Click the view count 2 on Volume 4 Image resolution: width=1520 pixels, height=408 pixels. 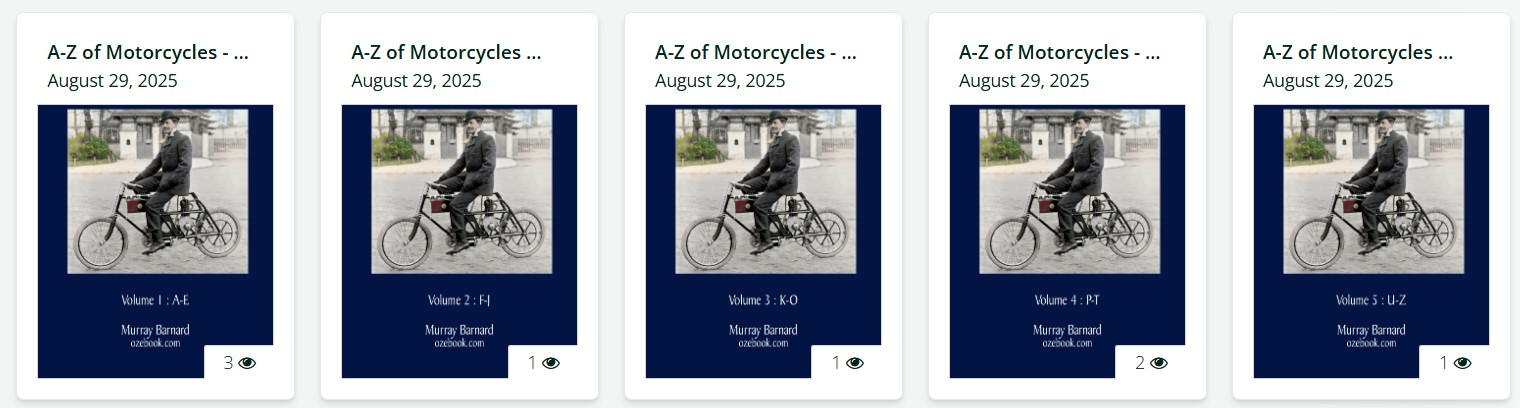coord(1140,363)
